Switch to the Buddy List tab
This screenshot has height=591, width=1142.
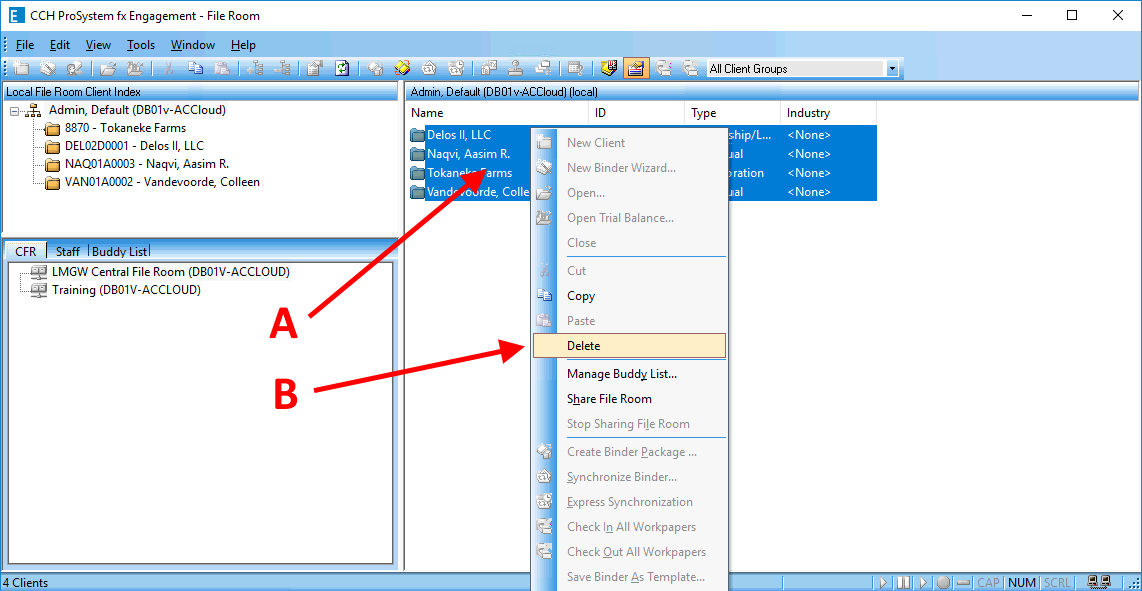(x=119, y=251)
